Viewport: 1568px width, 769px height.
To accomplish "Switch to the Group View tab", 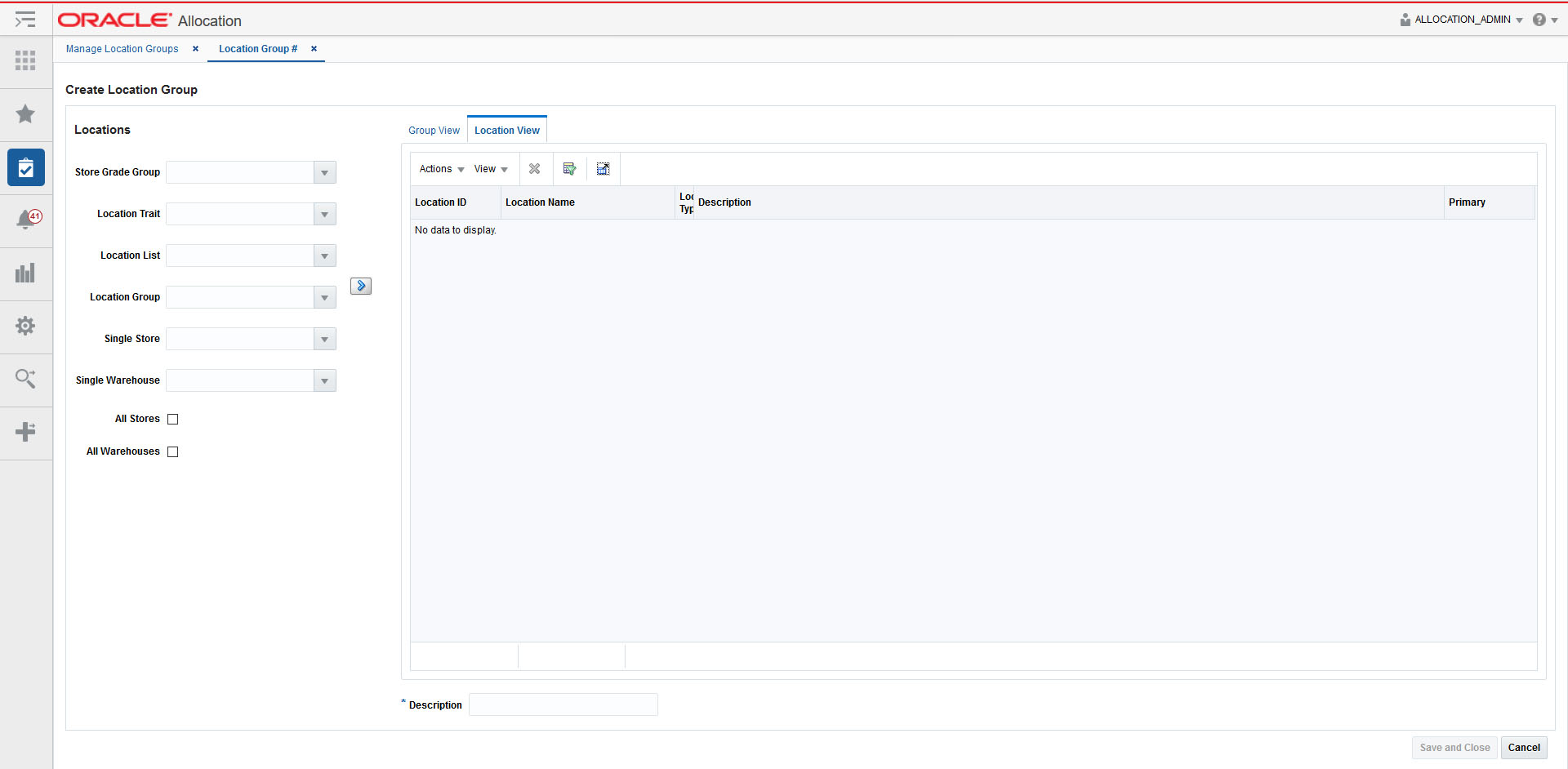I will [x=434, y=130].
